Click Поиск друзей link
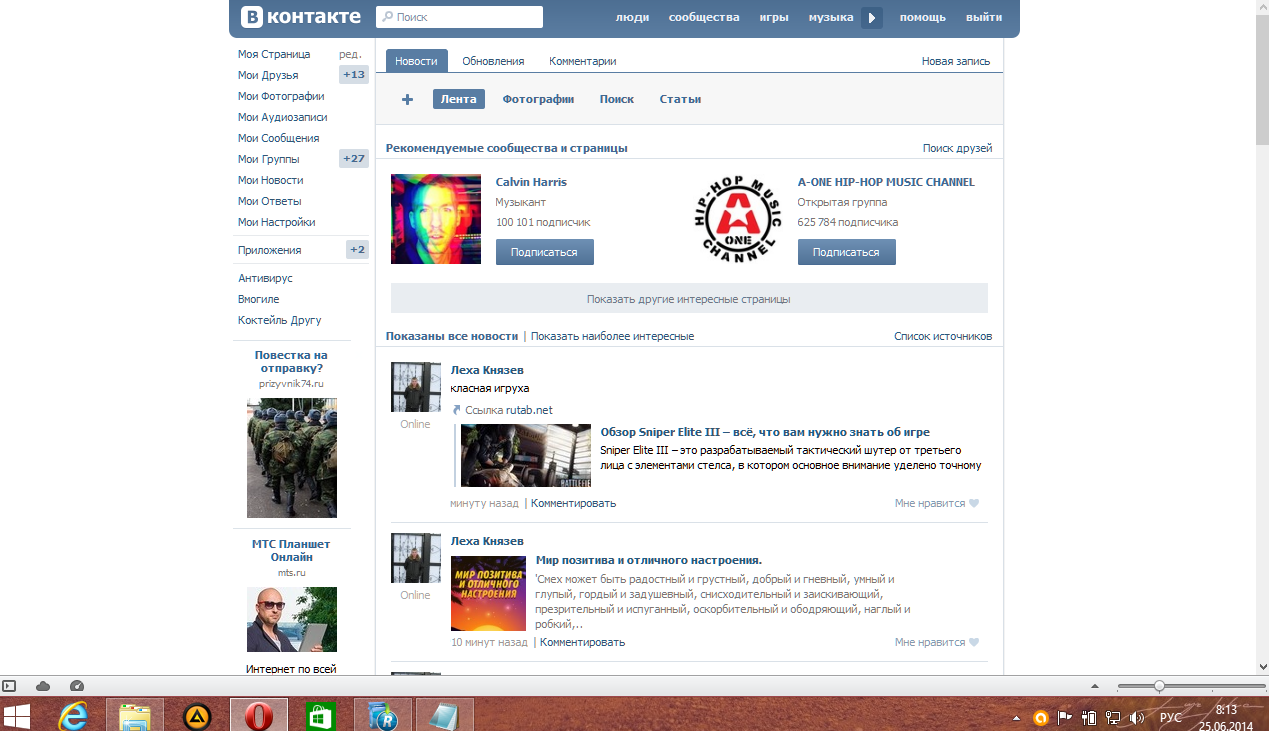 click(957, 148)
